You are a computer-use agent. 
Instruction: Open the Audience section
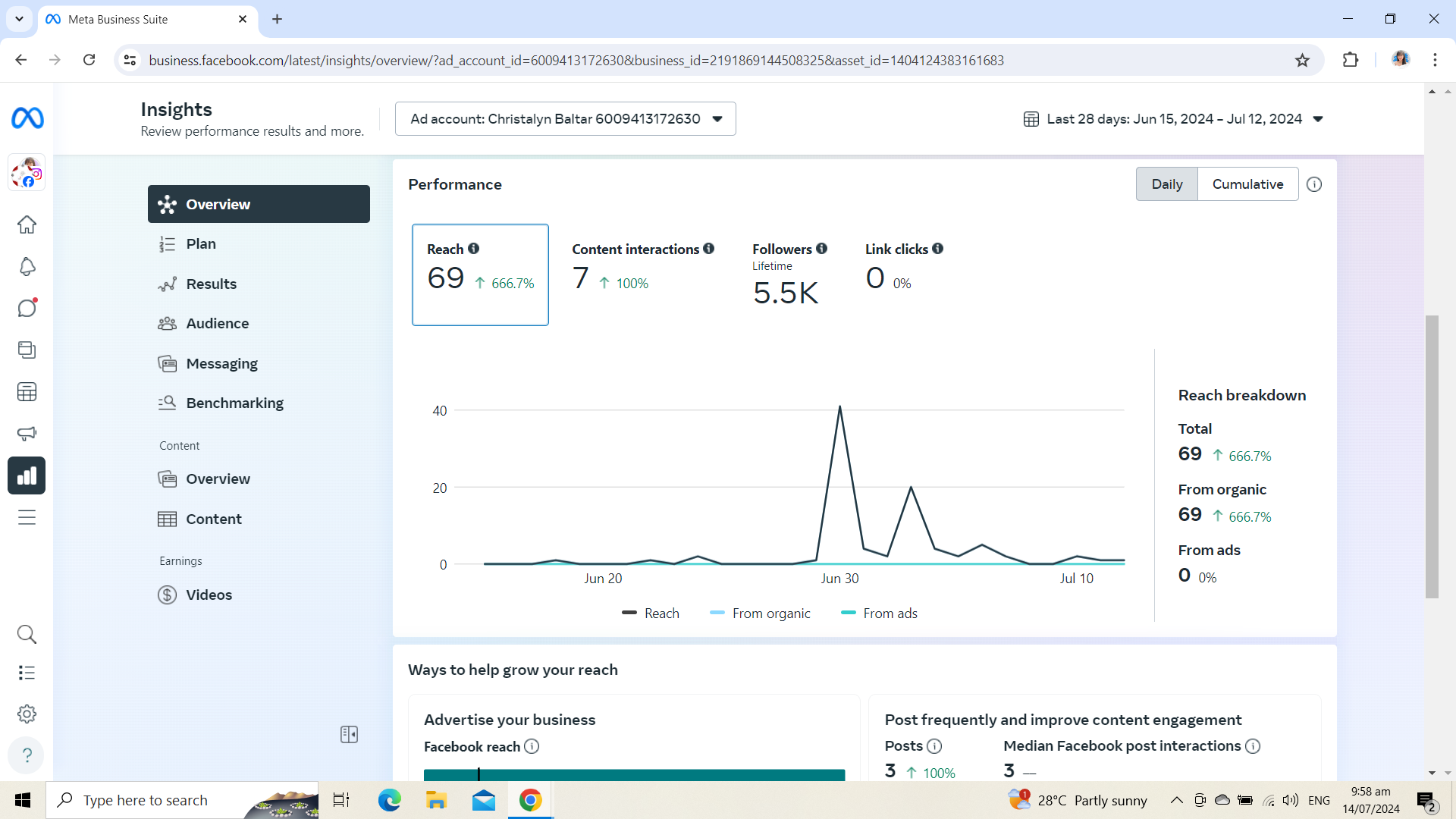(259, 323)
